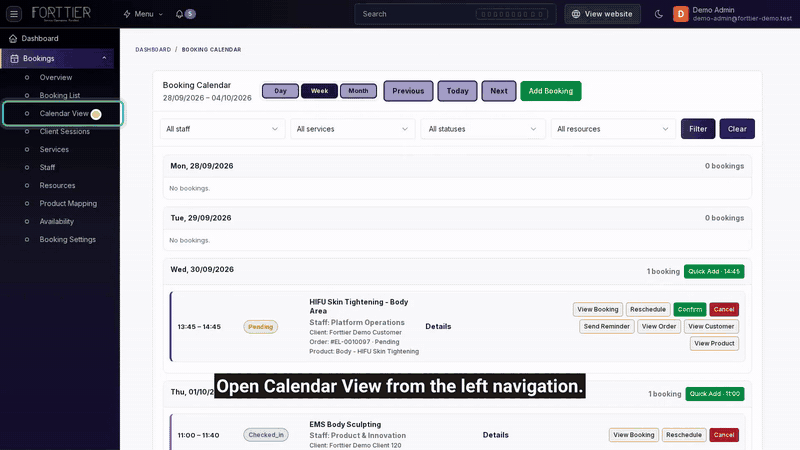
Task: Switch the calendar to Week view
Action: coord(319,91)
